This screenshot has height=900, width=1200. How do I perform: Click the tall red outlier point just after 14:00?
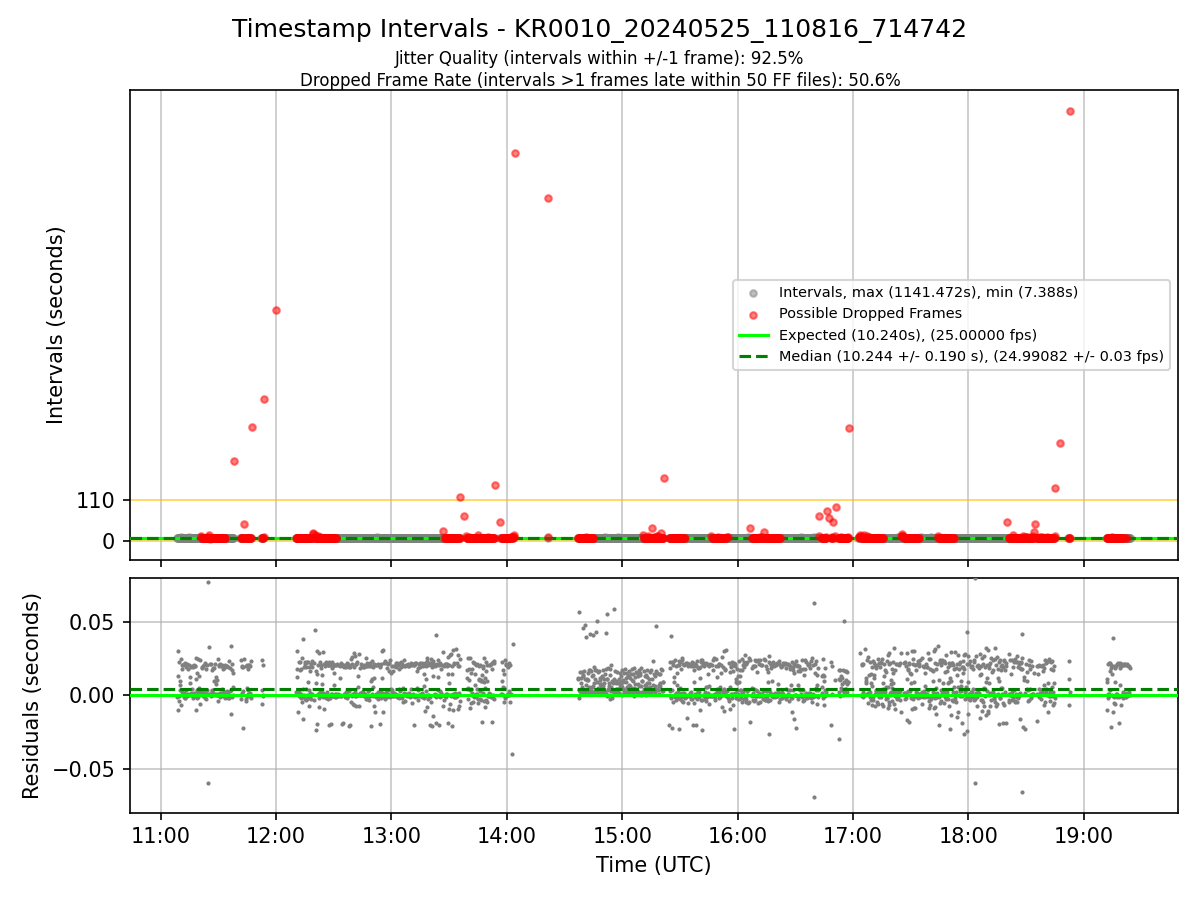tap(515, 153)
